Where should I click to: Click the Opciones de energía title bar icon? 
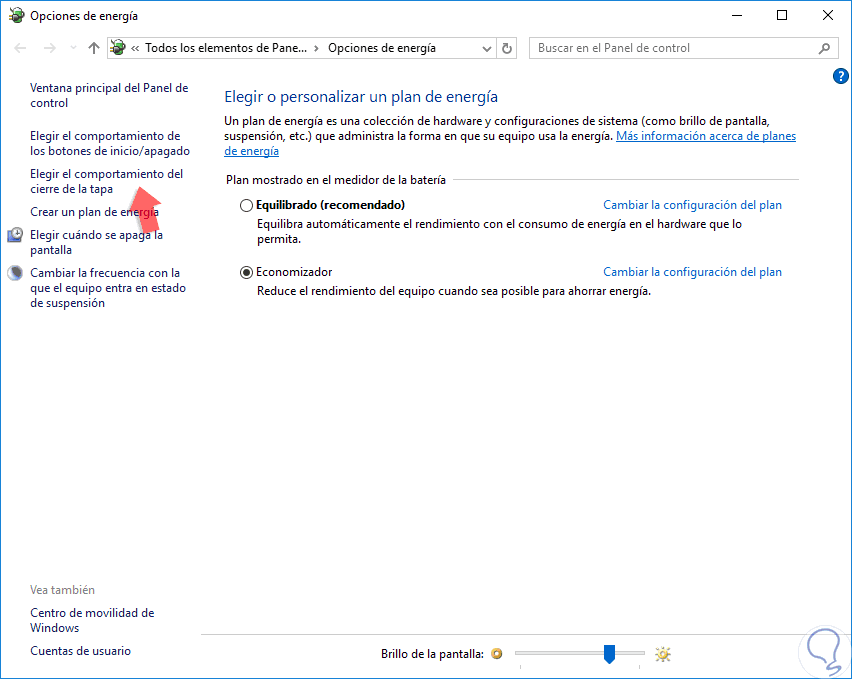(x=16, y=15)
